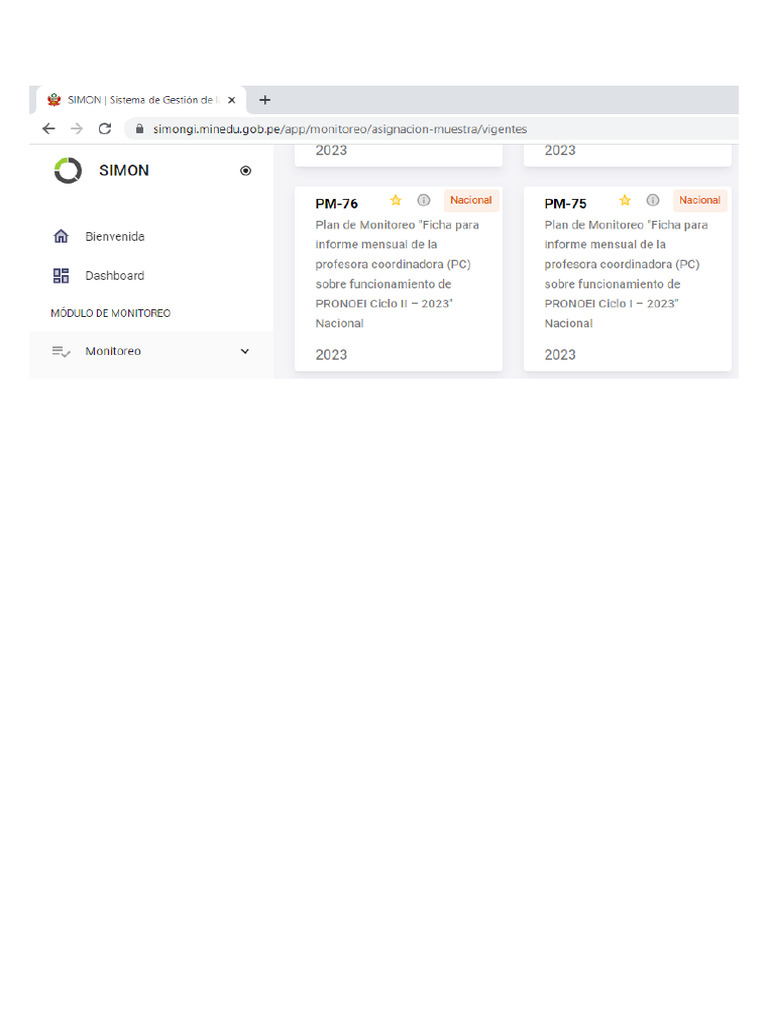Open a new browser tab
Viewport: 768px width, 1024px height.
265,100
